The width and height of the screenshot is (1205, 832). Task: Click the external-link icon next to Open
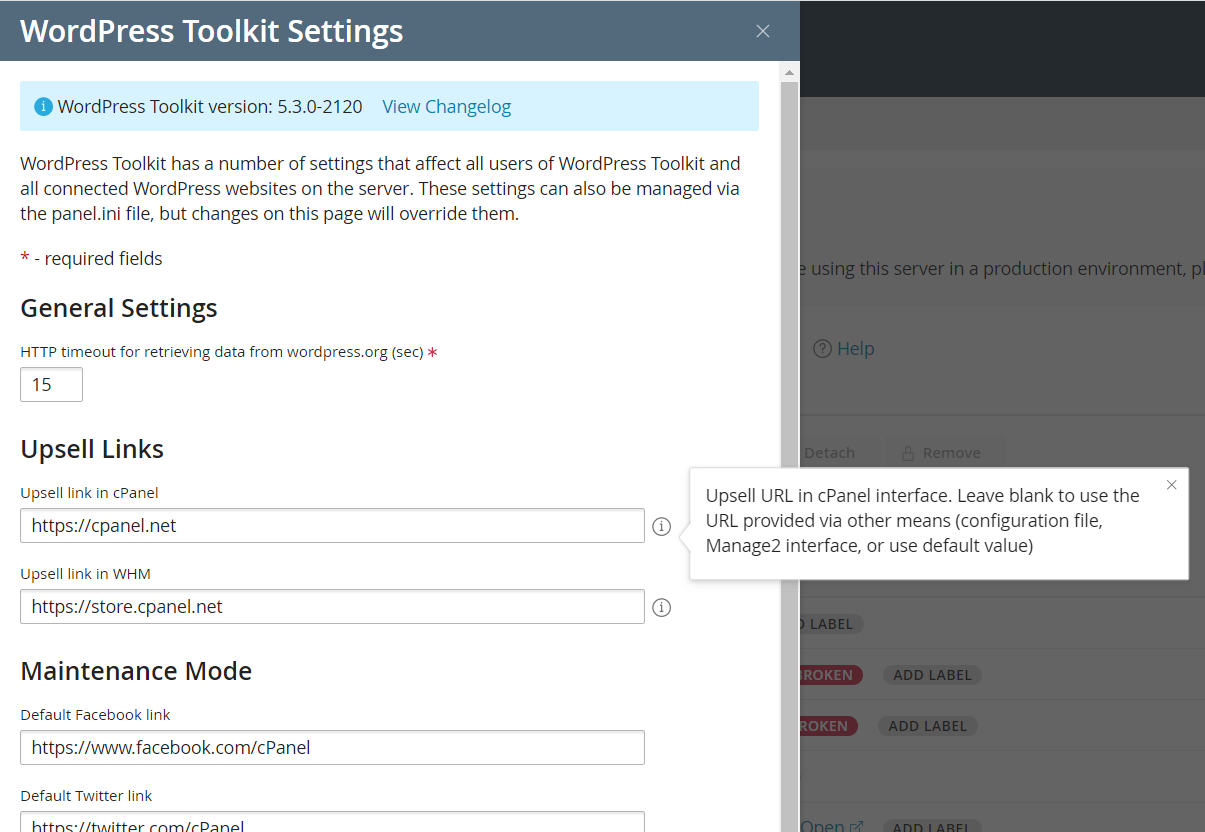tap(857, 824)
